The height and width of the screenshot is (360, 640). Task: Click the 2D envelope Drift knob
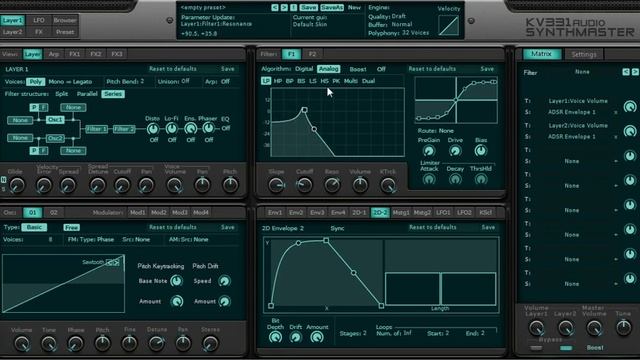pos(296,337)
